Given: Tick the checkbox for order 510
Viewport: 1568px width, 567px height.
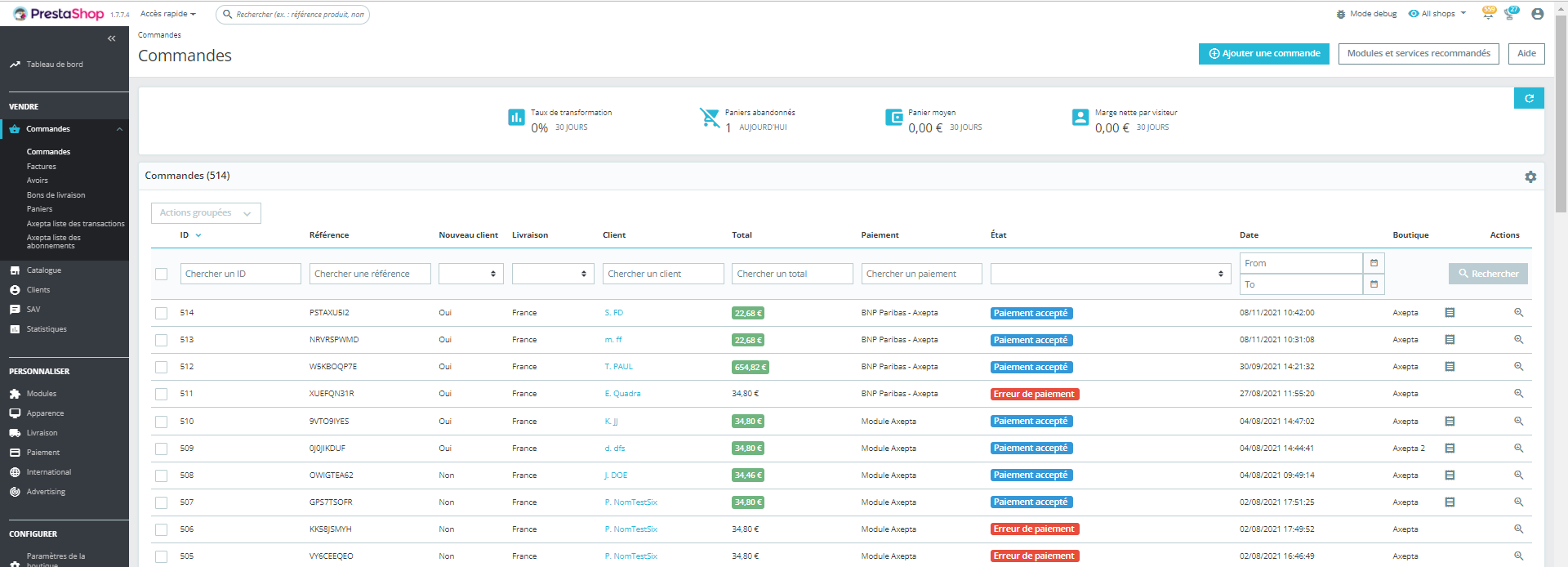Looking at the screenshot, I should [x=162, y=422].
